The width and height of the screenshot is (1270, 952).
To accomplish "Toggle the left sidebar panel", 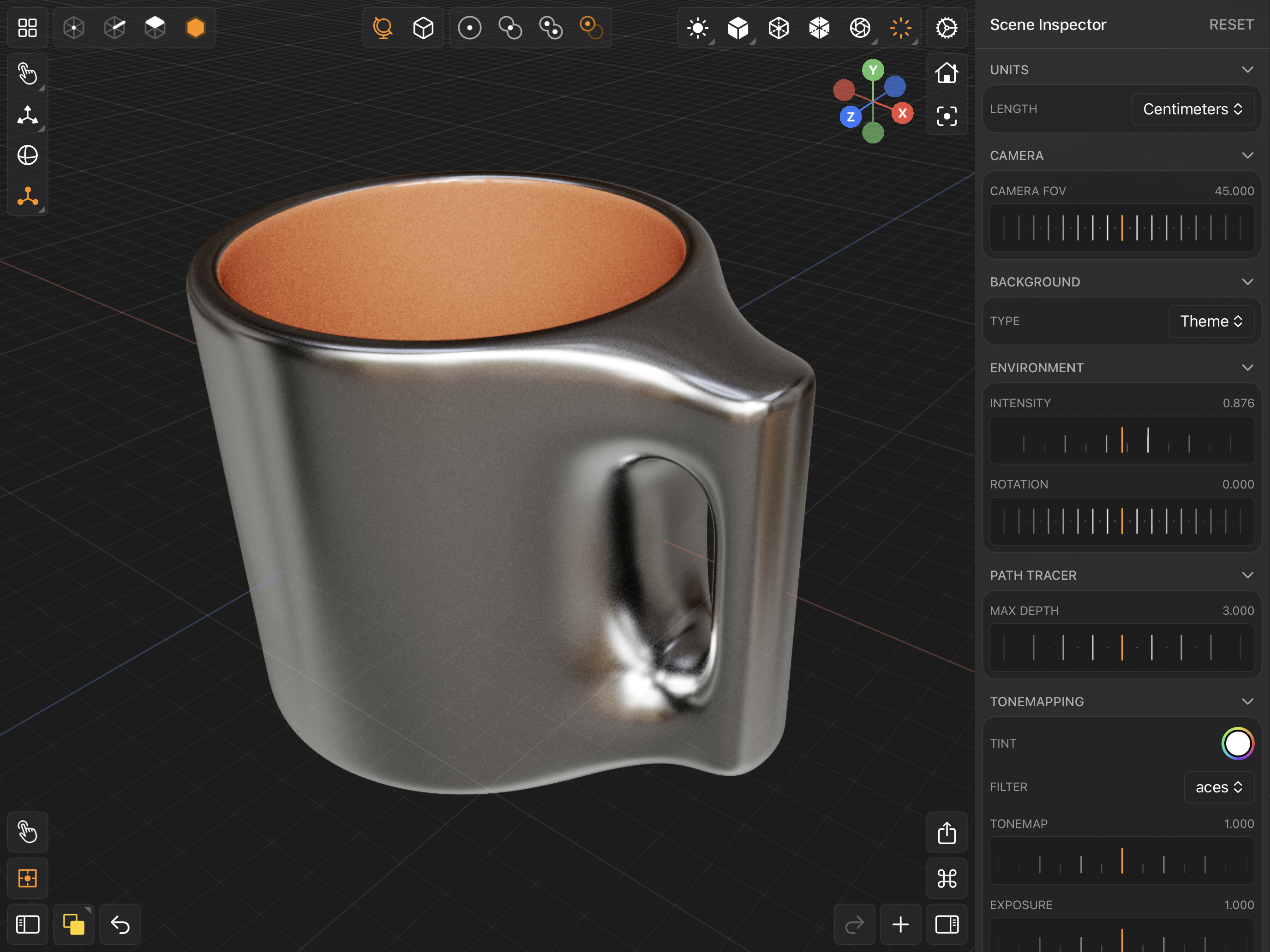I will click(28, 924).
